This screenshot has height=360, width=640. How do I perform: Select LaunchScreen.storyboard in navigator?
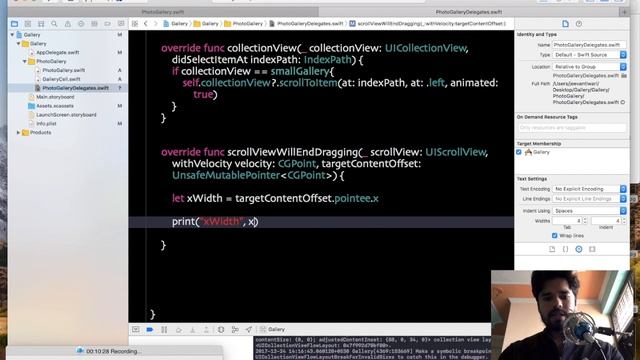pos(66,115)
